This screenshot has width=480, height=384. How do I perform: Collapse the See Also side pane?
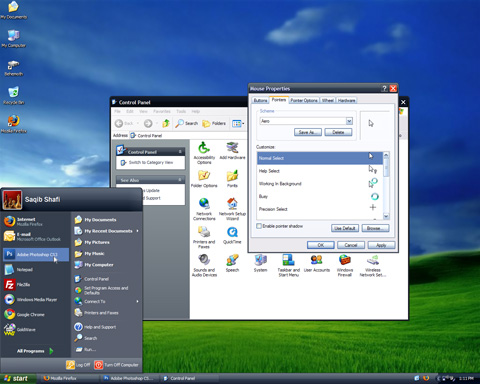click(x=180, y=180)
